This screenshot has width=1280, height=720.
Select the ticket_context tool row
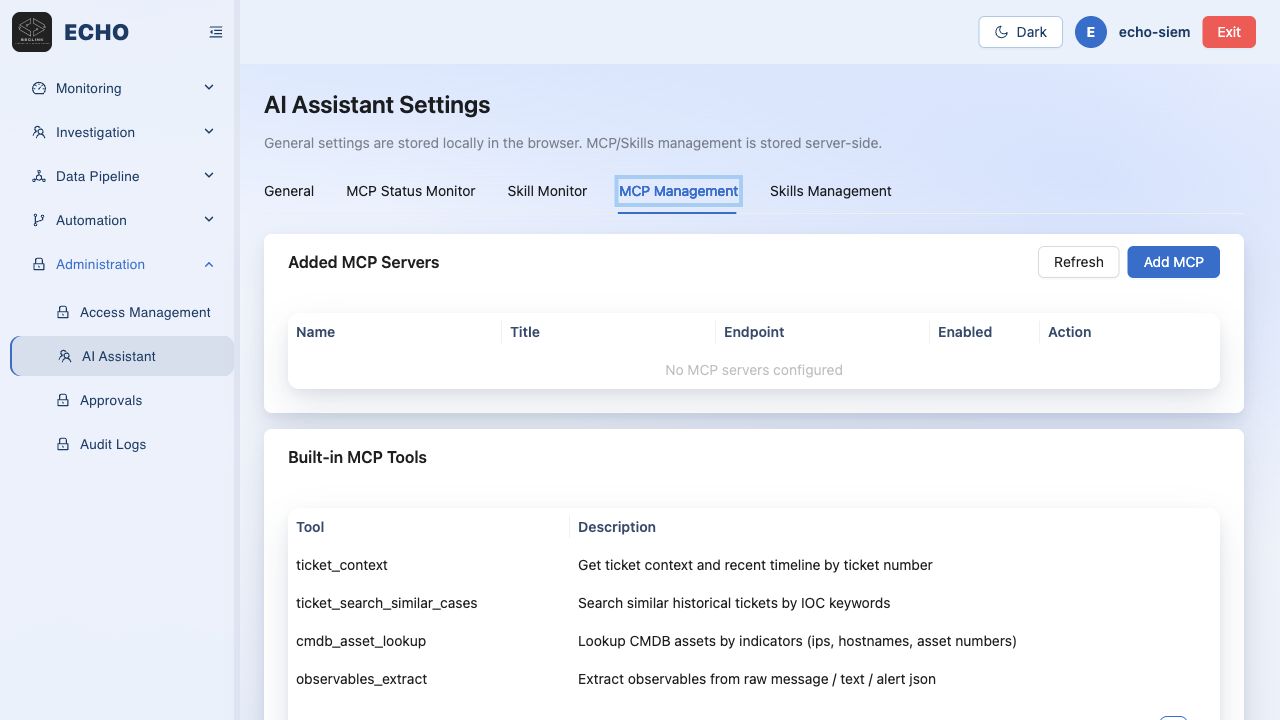pos(754,565)
